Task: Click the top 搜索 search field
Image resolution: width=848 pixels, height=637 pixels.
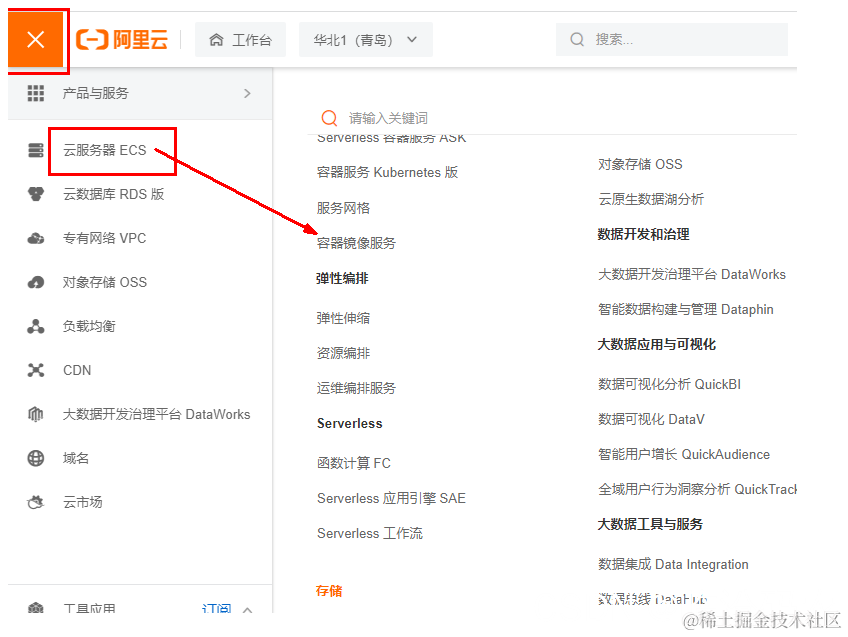Action: [672, 39]
